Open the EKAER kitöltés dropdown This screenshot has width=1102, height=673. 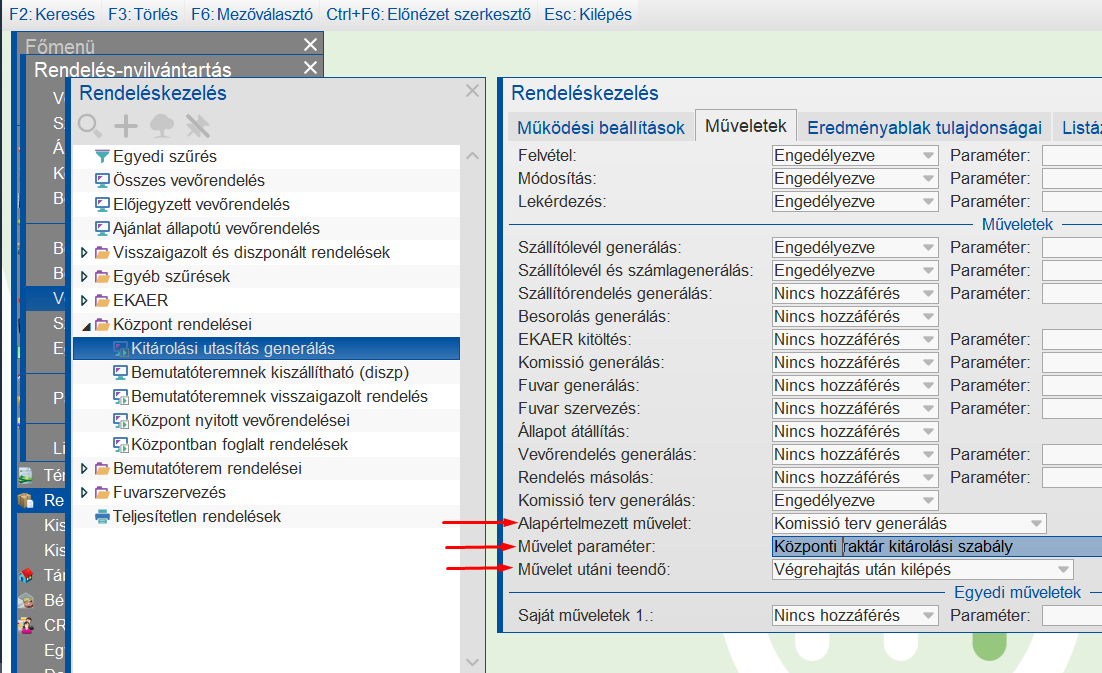coord(855,339)
